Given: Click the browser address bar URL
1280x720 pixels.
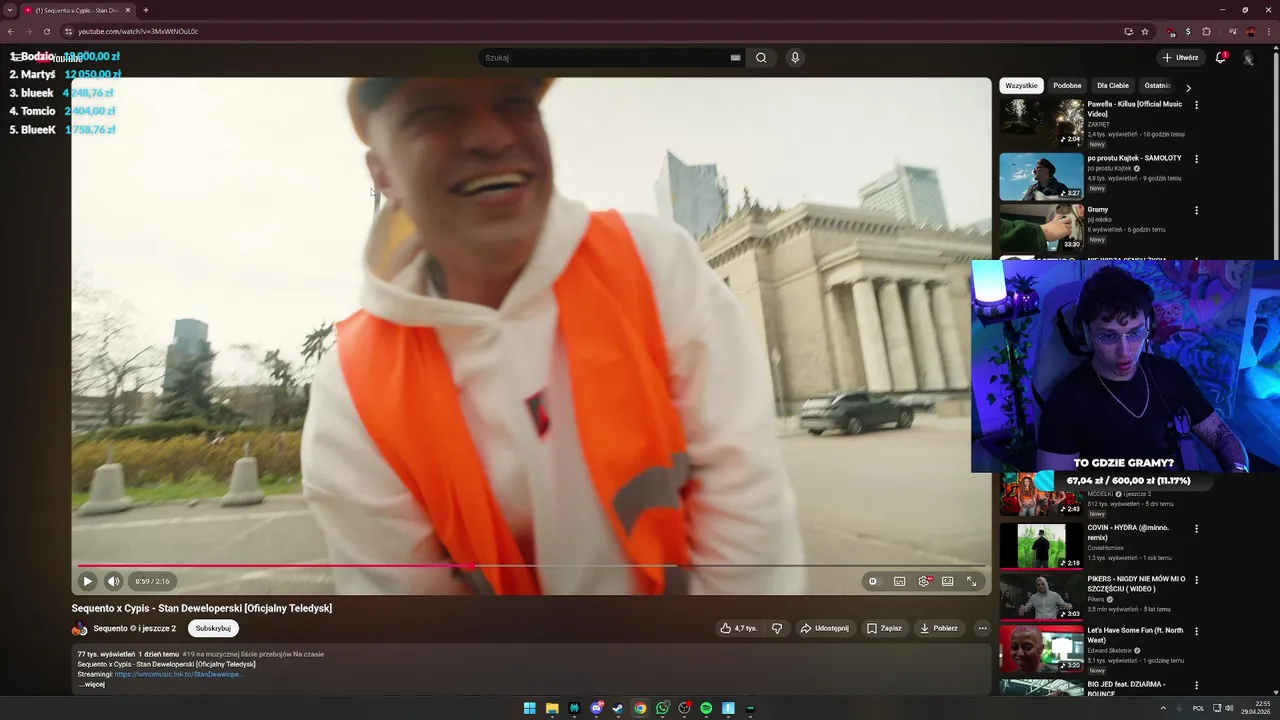Looking at the screenshot, I should (x=138, y=31).
